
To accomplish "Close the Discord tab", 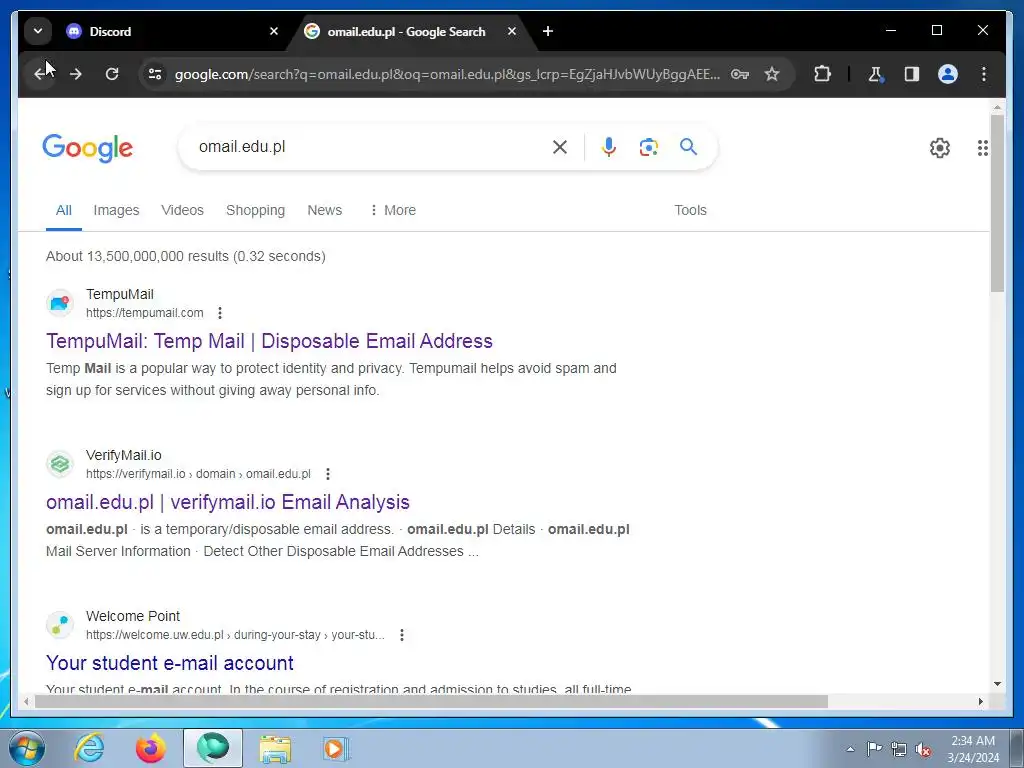I will tap(274, 31).
